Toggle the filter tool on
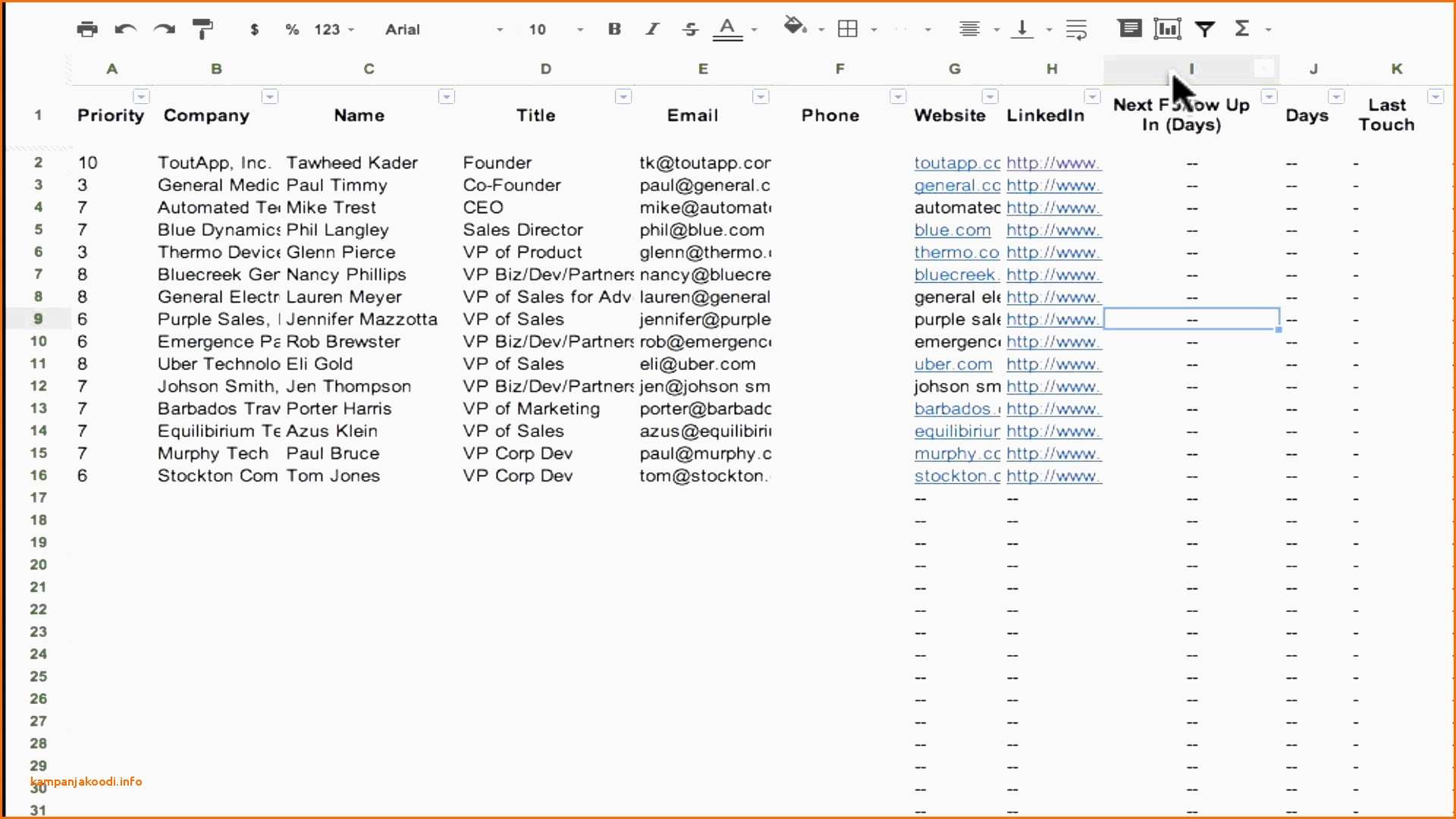 pyautogui.click(x=1206, y=29)
